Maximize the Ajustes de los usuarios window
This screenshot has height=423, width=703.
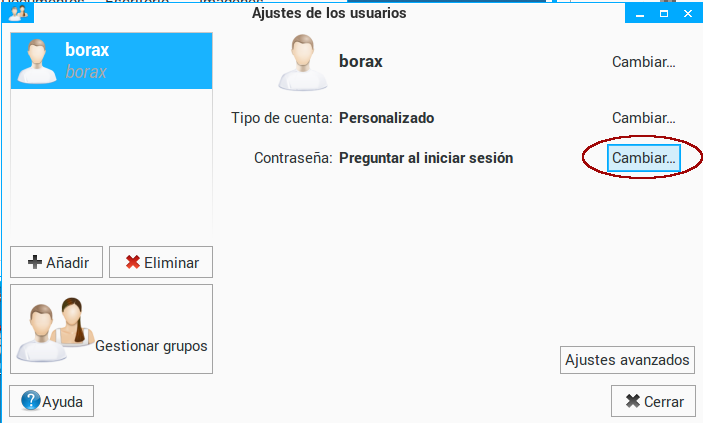coord(663,14)
